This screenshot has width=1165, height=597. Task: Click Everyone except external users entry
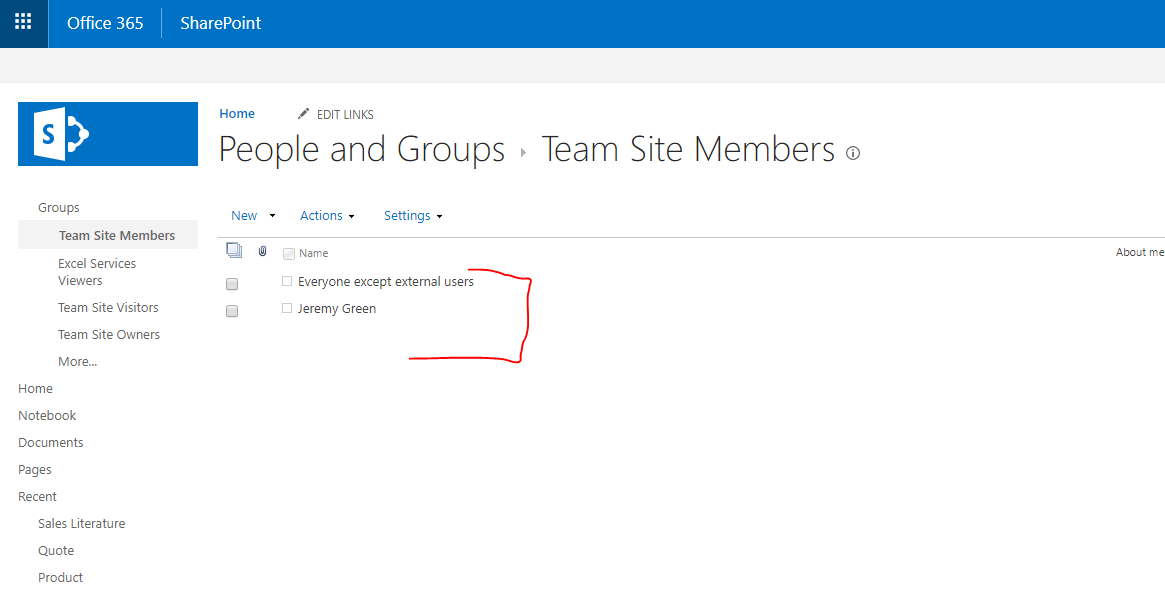pyautogui.click(x=386, y=282)
